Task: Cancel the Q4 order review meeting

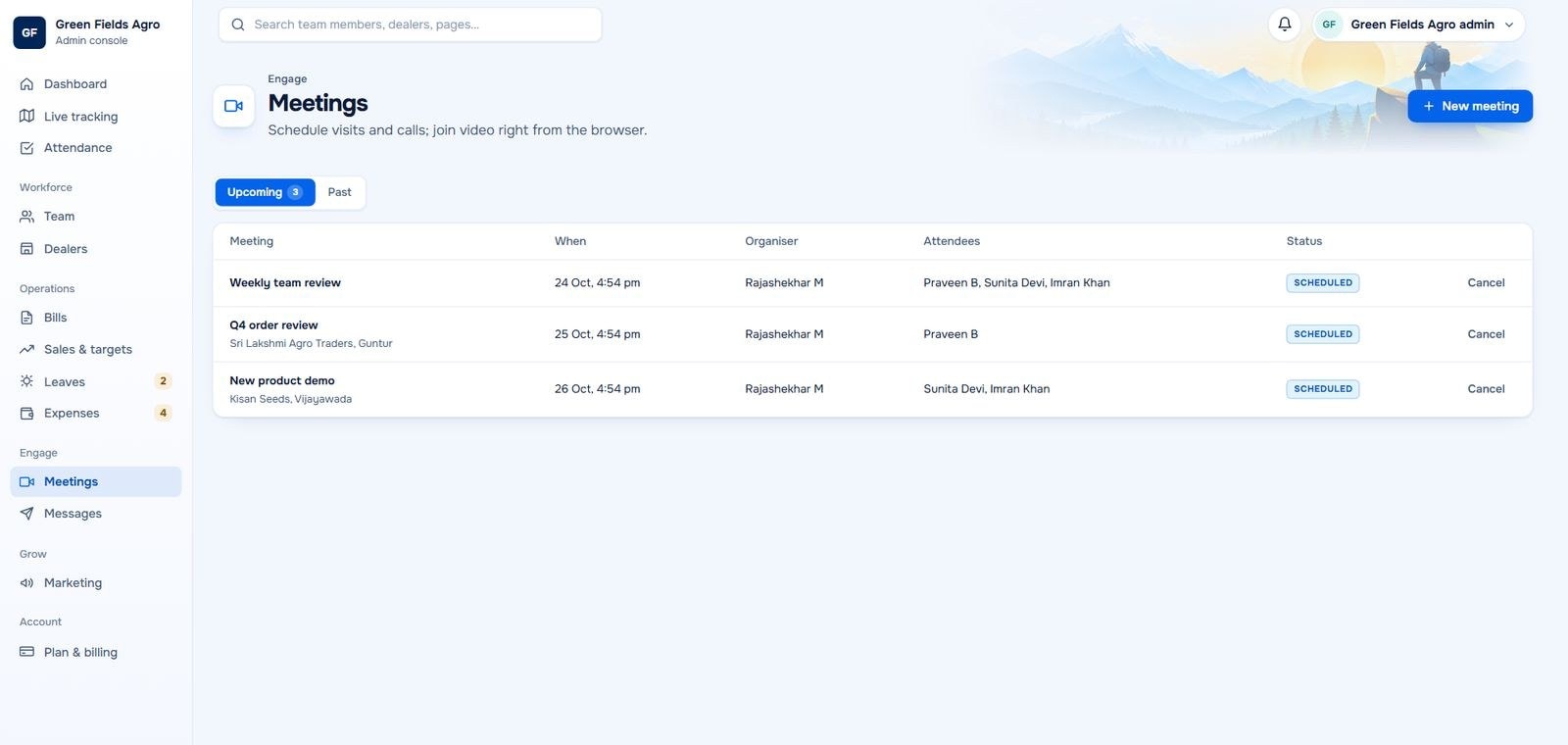Action: click(x=1486, y=334)
